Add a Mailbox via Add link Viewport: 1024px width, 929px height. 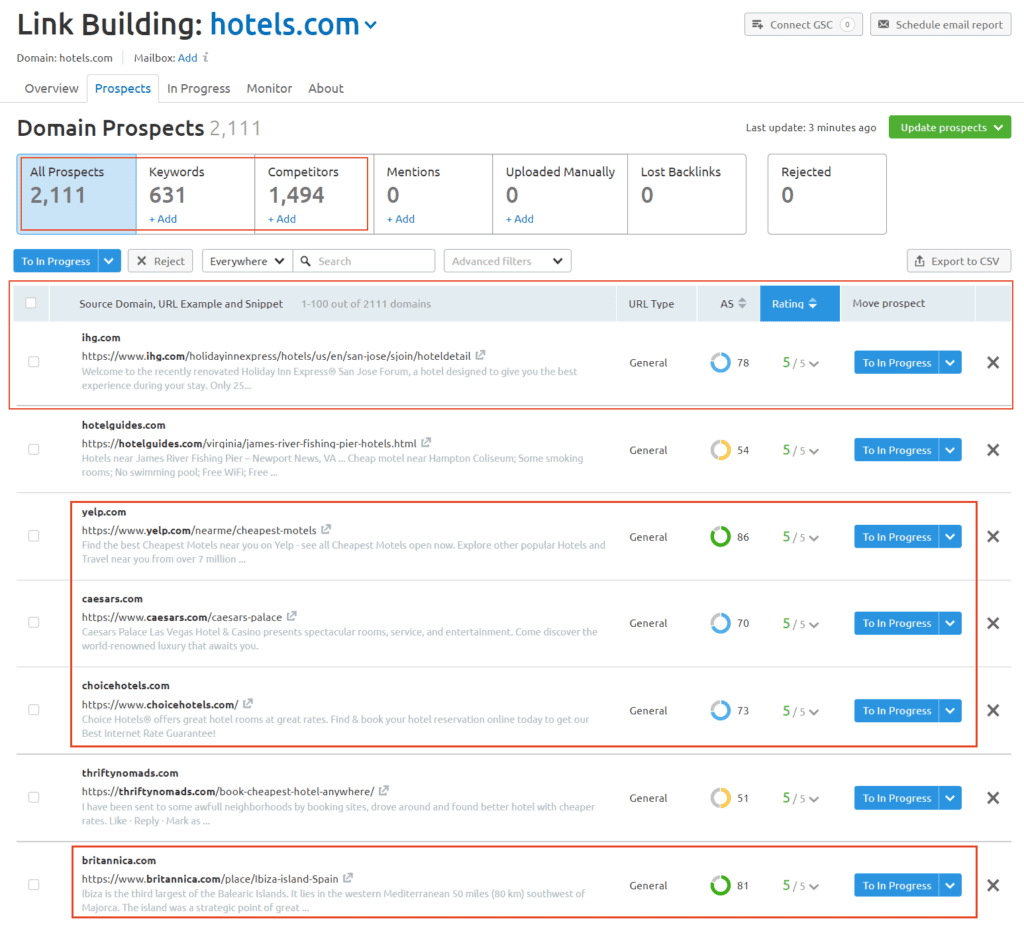point(187,57)
